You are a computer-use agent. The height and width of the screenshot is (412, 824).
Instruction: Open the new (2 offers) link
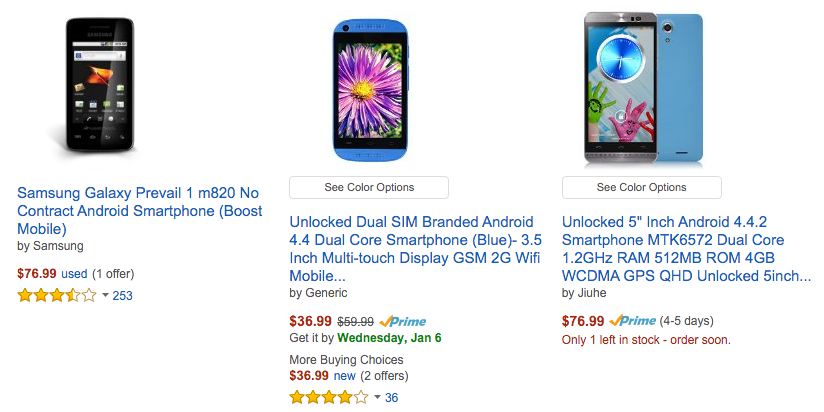pos(371,376)
